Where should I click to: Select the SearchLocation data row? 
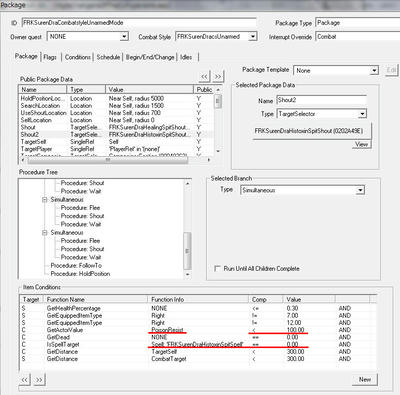click(116, 106)
